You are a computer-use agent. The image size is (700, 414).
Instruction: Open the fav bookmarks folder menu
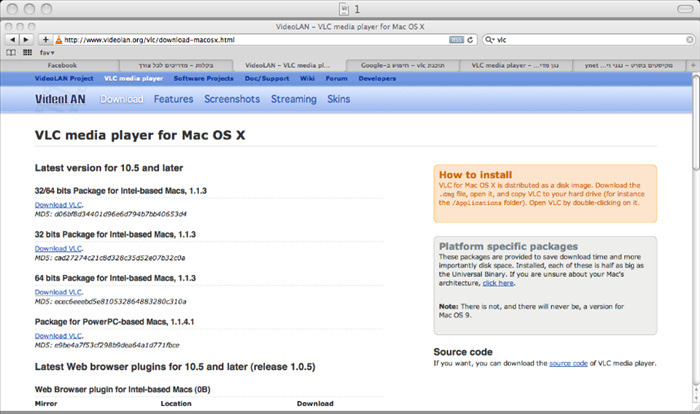pos(47,53)
